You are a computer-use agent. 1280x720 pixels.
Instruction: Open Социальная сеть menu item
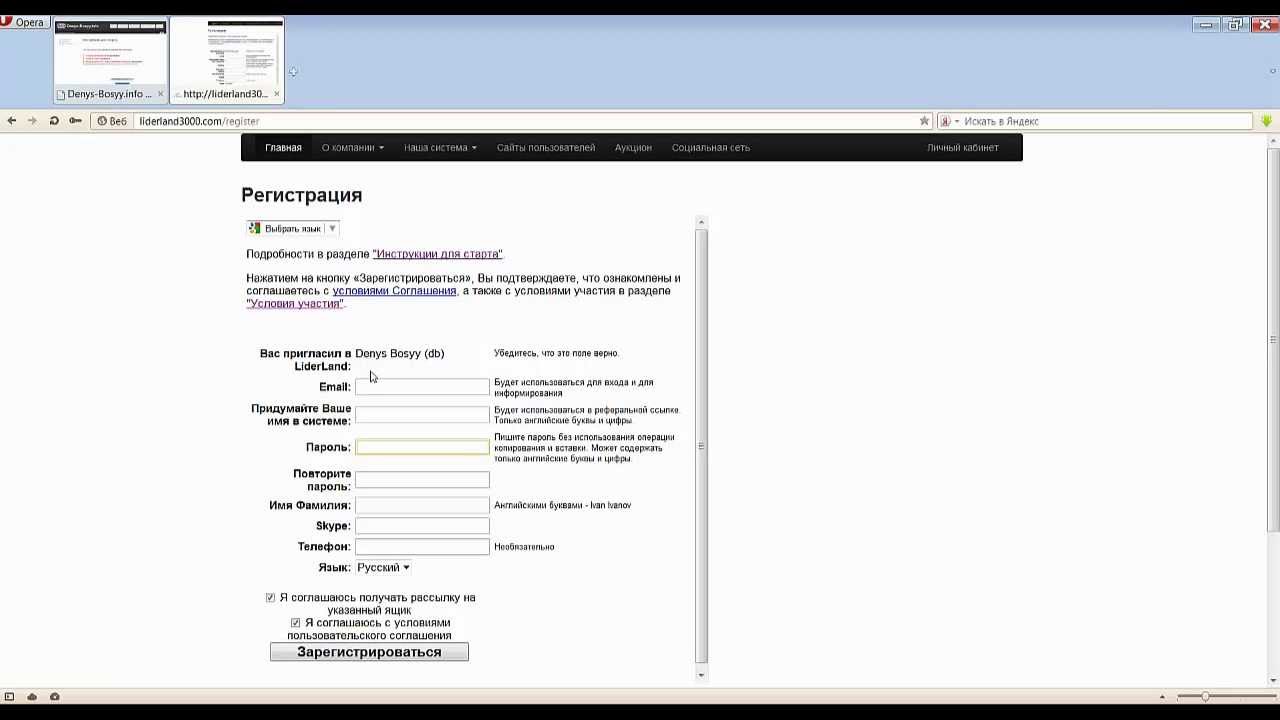(x=711, y=147)
